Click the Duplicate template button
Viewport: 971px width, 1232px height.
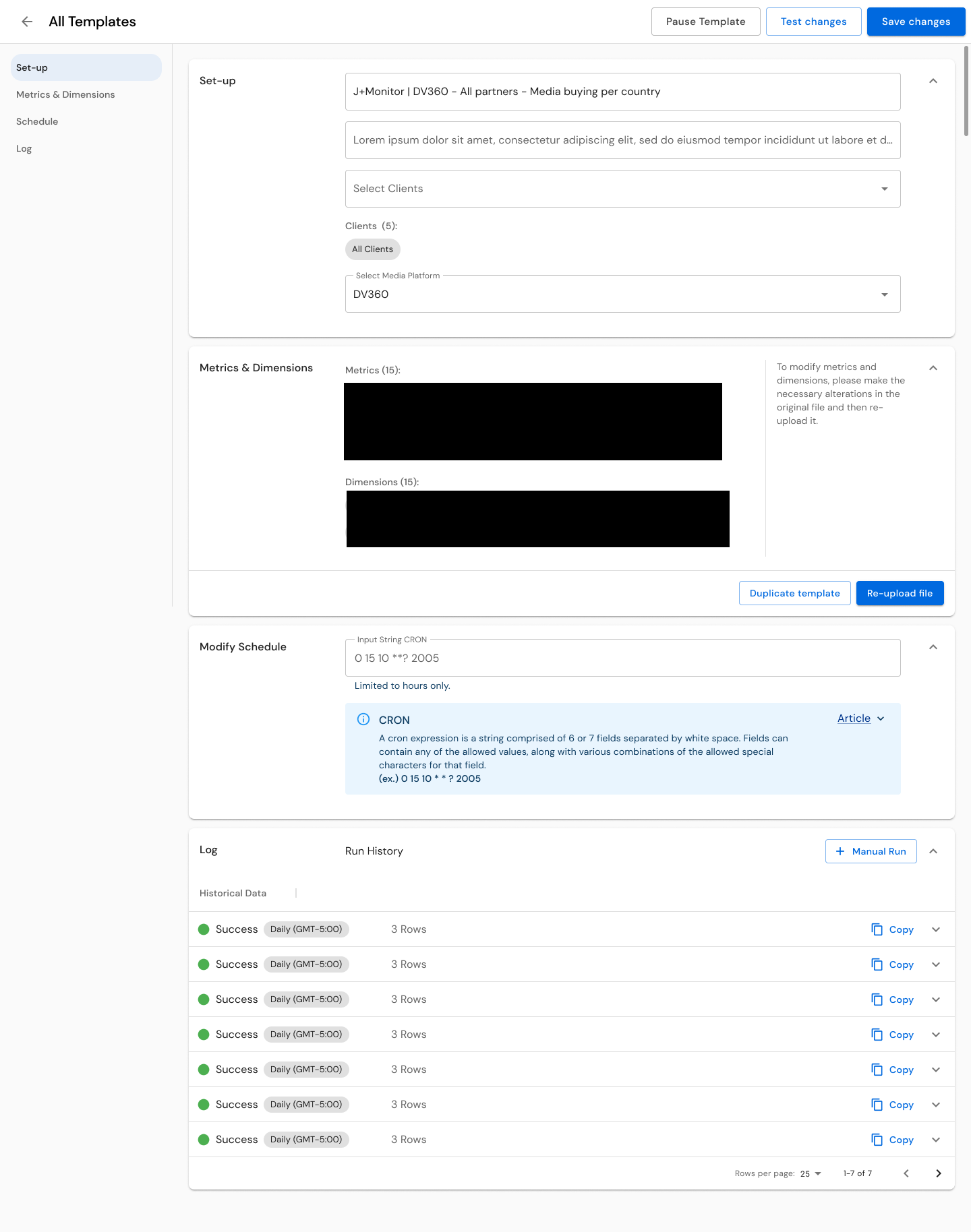pyautogui.click(x=794, y=593)
